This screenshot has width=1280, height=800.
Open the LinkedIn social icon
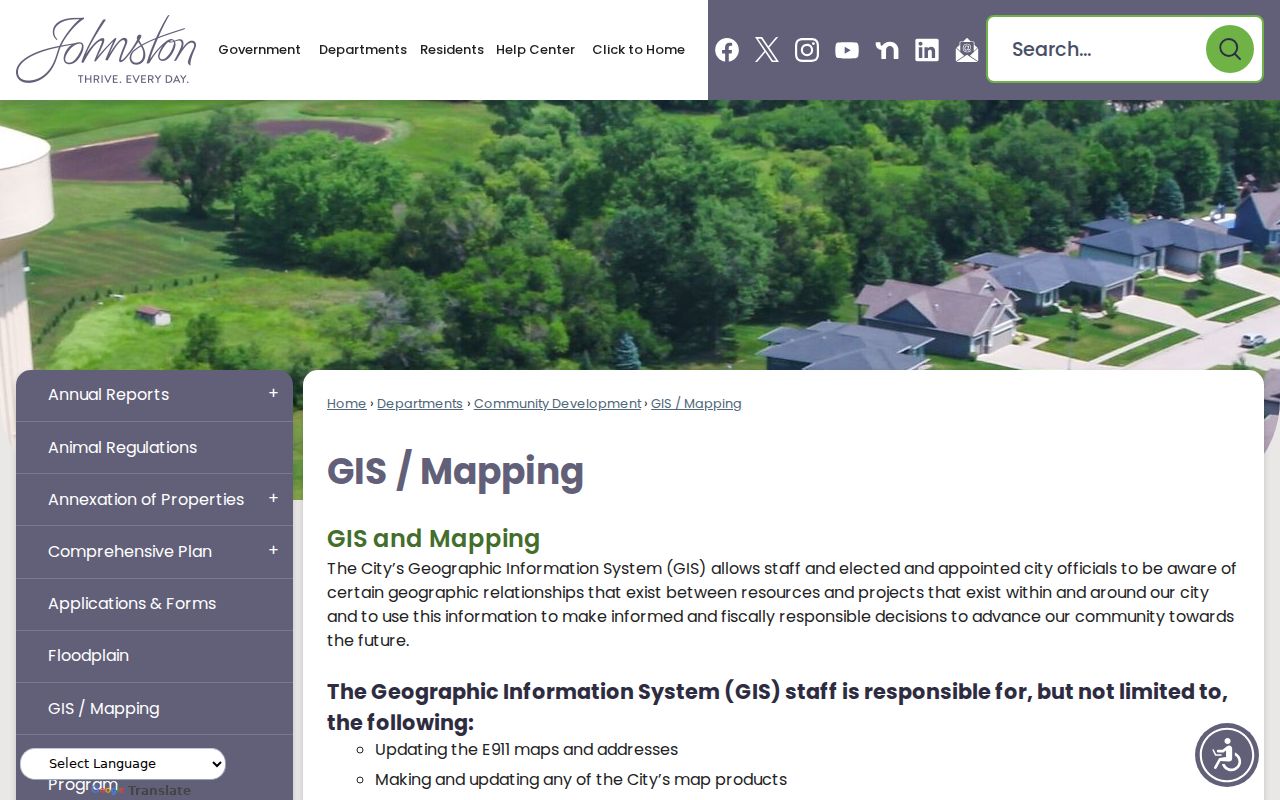(x=927, y=50)
